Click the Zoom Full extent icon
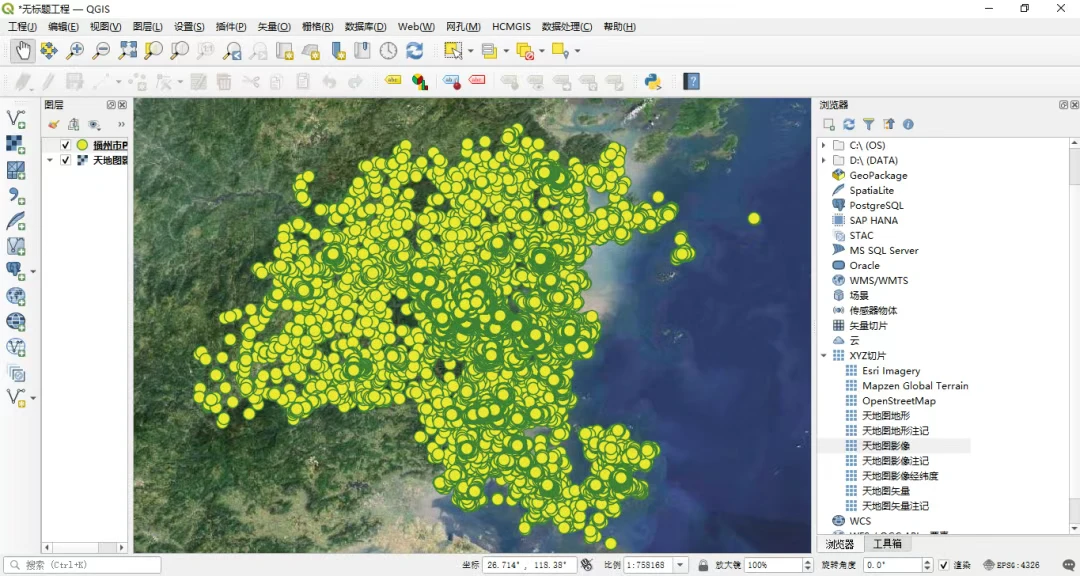The height and width of the screenshot is (576, 1080). tap(128, 50)
